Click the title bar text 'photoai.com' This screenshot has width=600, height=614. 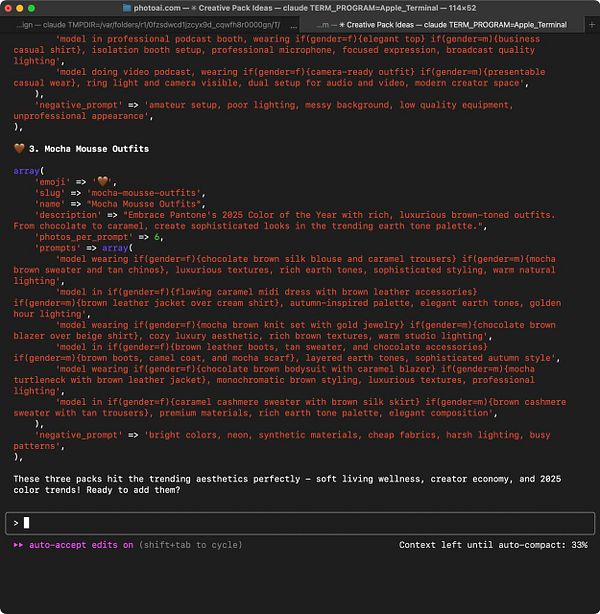[157, 8]
